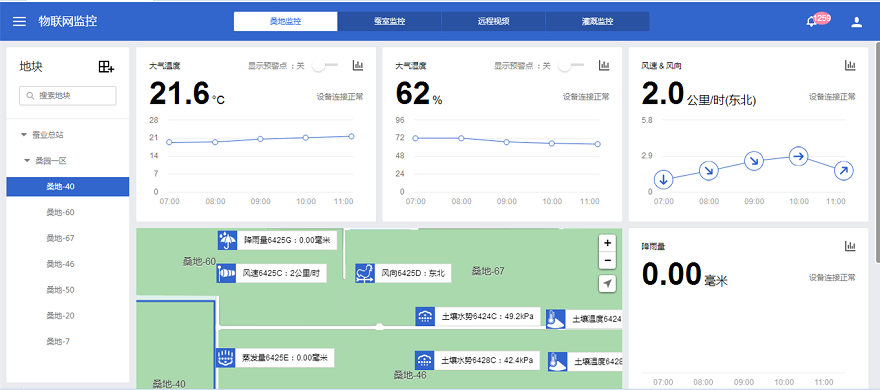Zoom in the map with plus button

coord(607,243)
